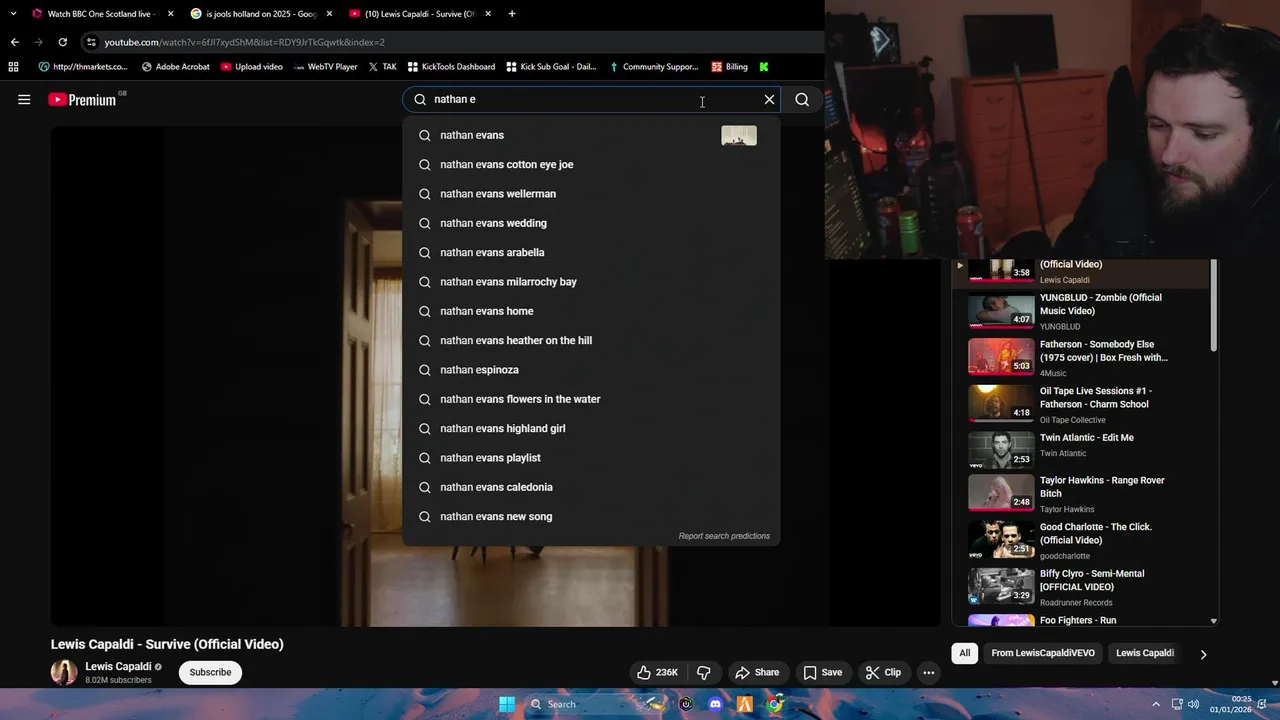Image resolution: width=1280 pixels, height=720 pixels.
Task: Reload the page with refresh icon
Action: (x=62, y=42)
